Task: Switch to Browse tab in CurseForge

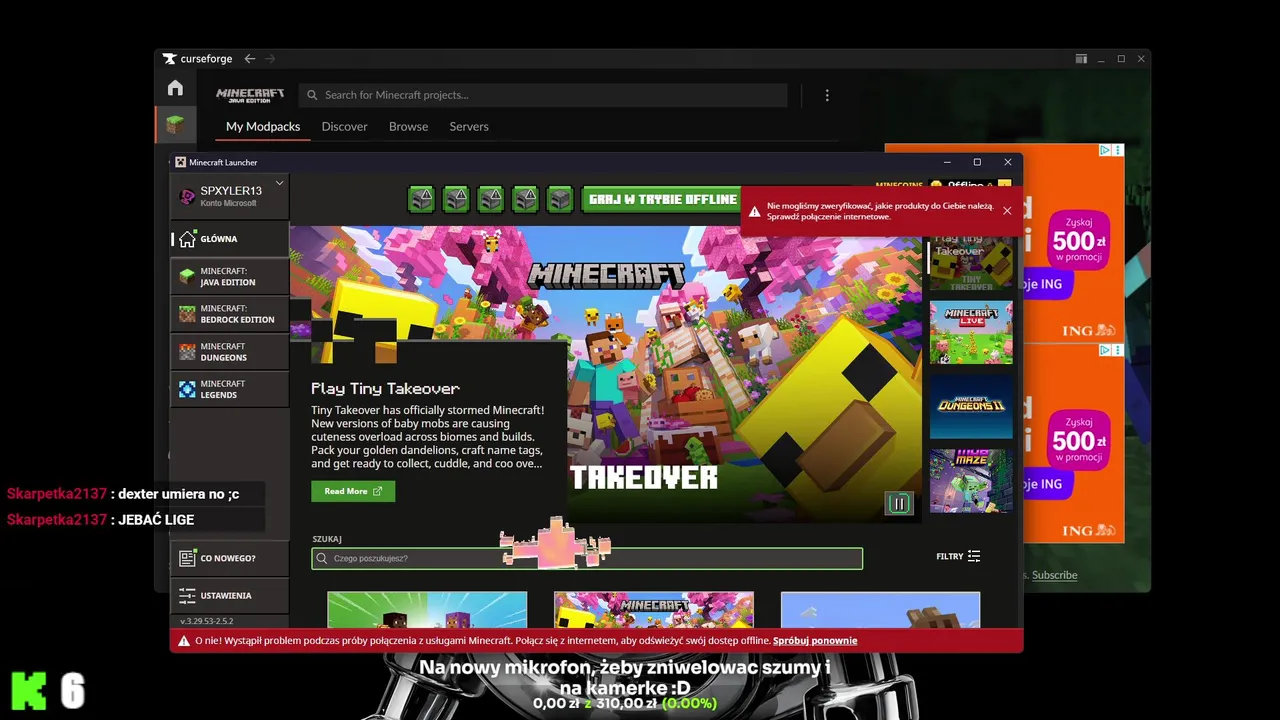Action: (x=408, y=126)
